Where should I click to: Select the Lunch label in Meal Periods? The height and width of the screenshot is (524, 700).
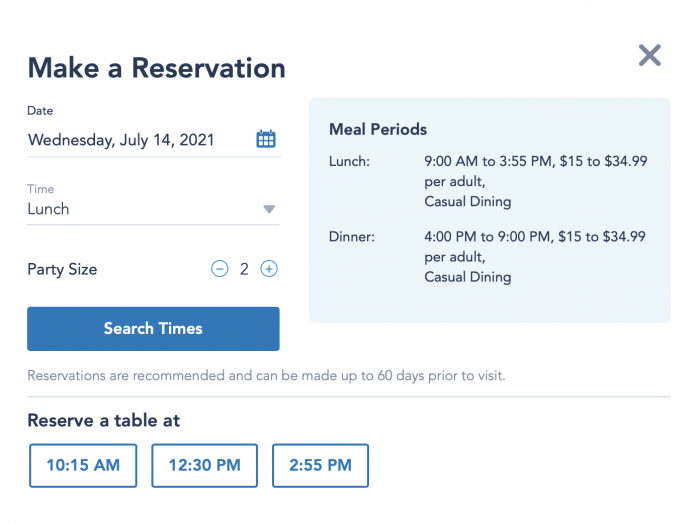[x=349, y=161]
